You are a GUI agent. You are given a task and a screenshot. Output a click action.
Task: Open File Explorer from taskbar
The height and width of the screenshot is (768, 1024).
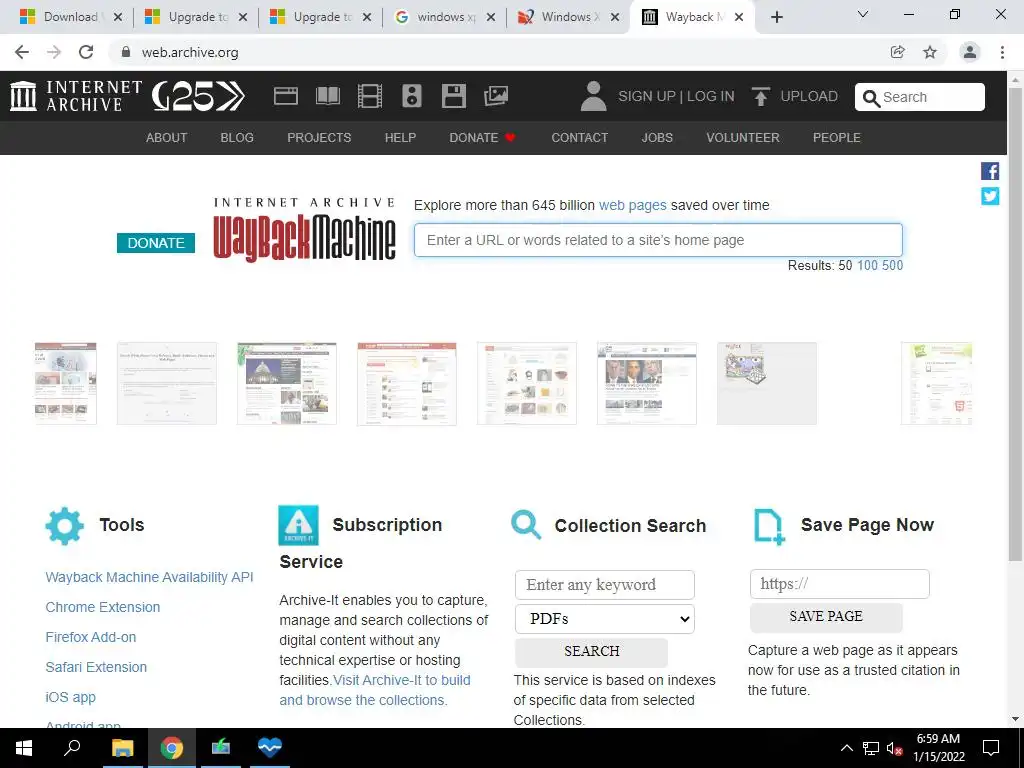pos(122,748)
